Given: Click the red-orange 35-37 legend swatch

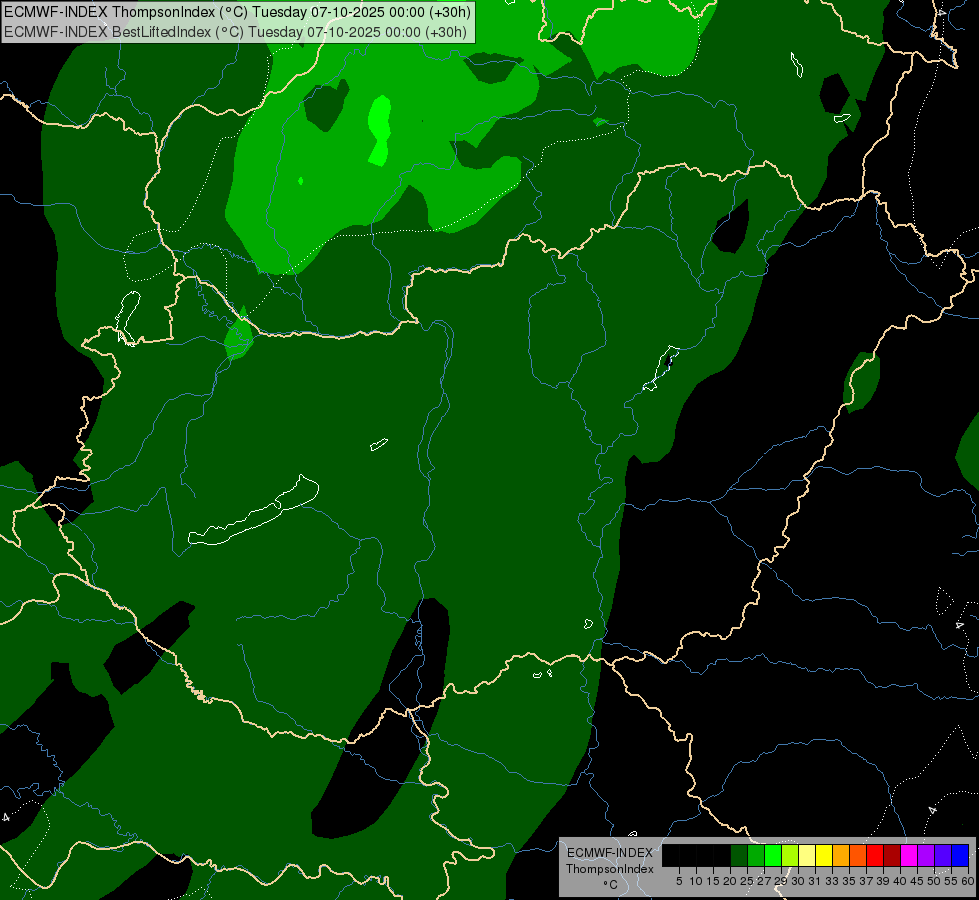Looking at the screenshot, I should (858, 855).
